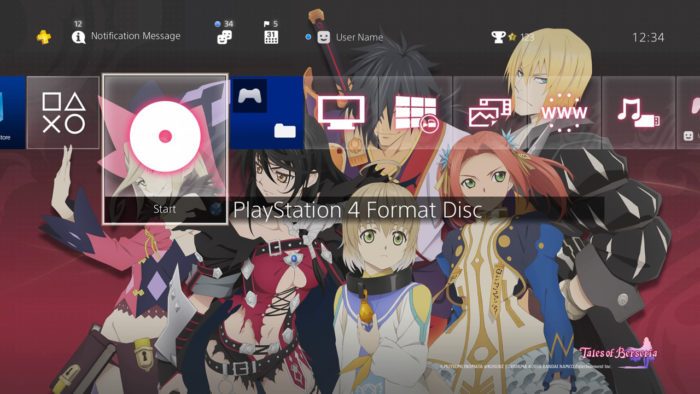The height and width of the screenshot is (394, 700).
Task: Open the controller folder tile
Action: click(267, 112)
